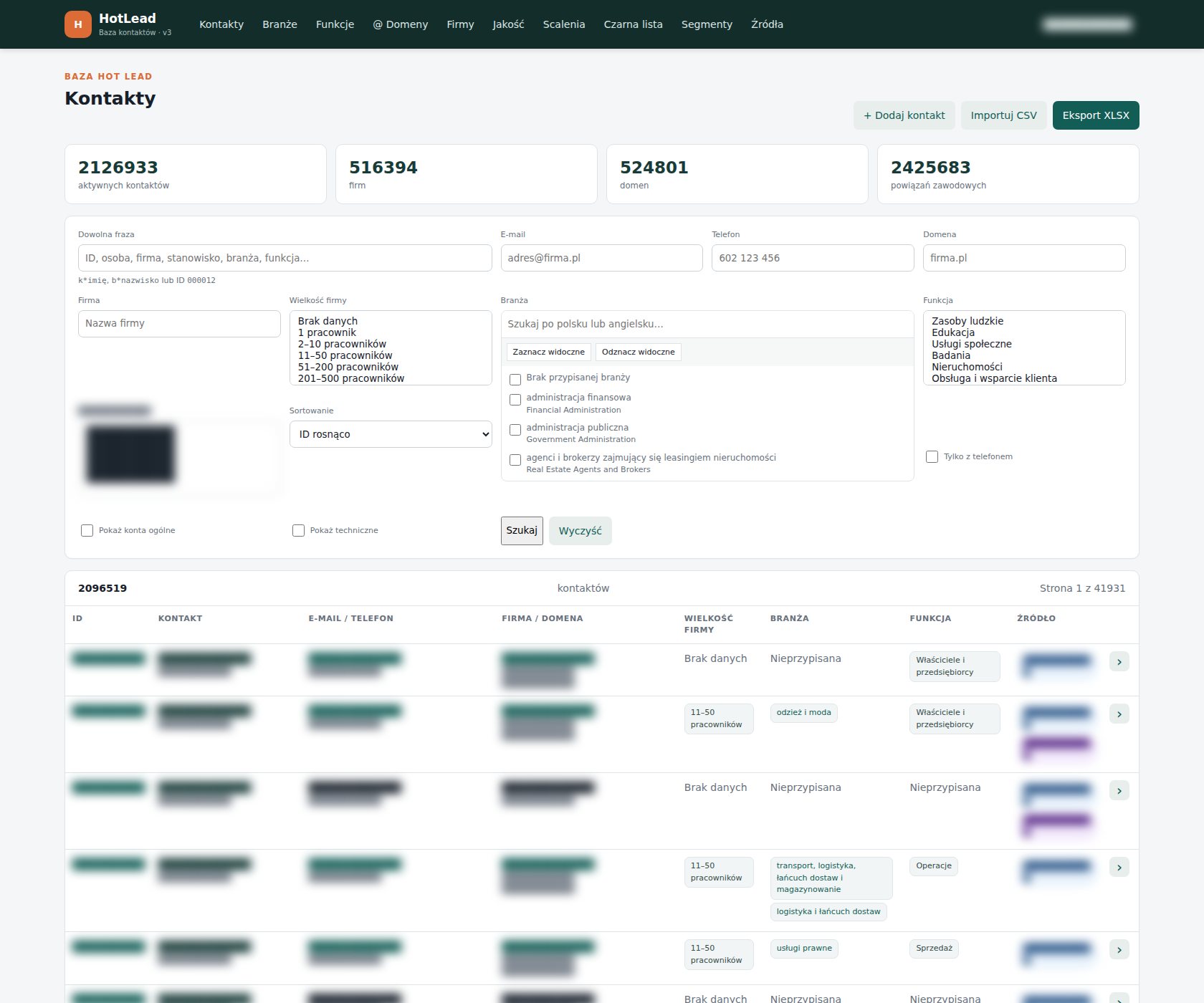
Task: Focus Branża search input
Action: (x=707, y=324)
